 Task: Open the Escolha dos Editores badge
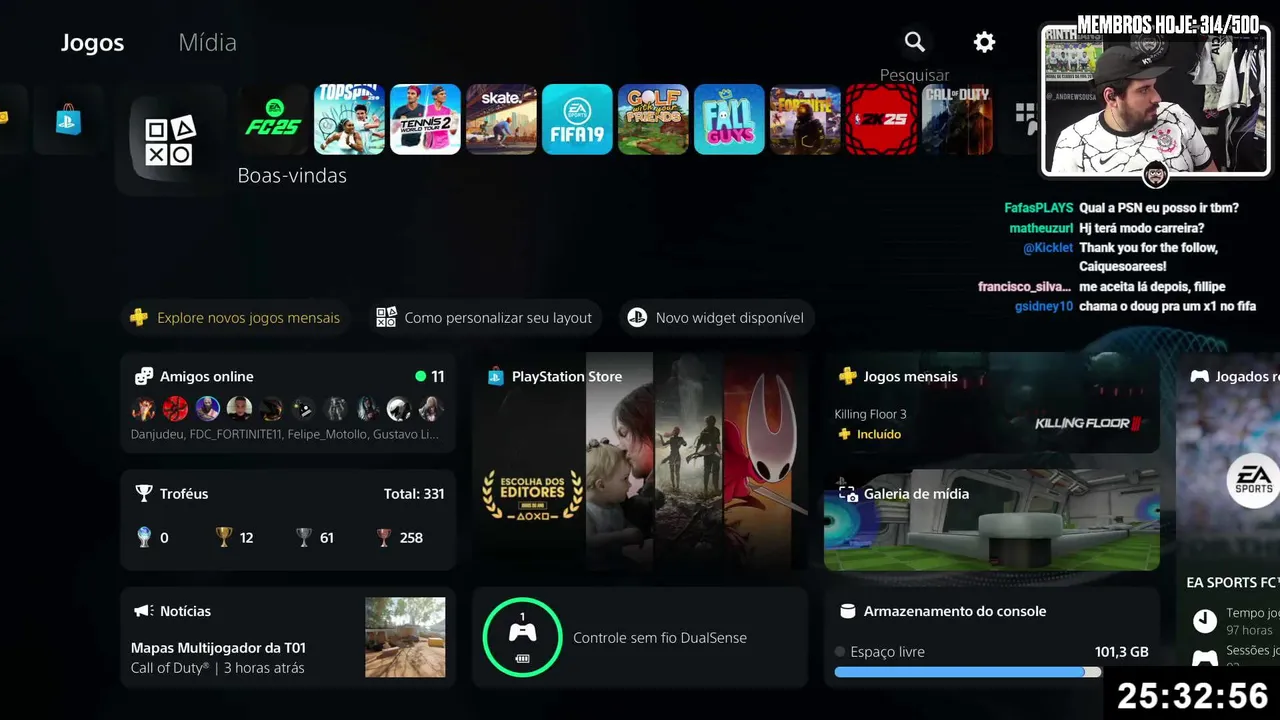[532, 494]
